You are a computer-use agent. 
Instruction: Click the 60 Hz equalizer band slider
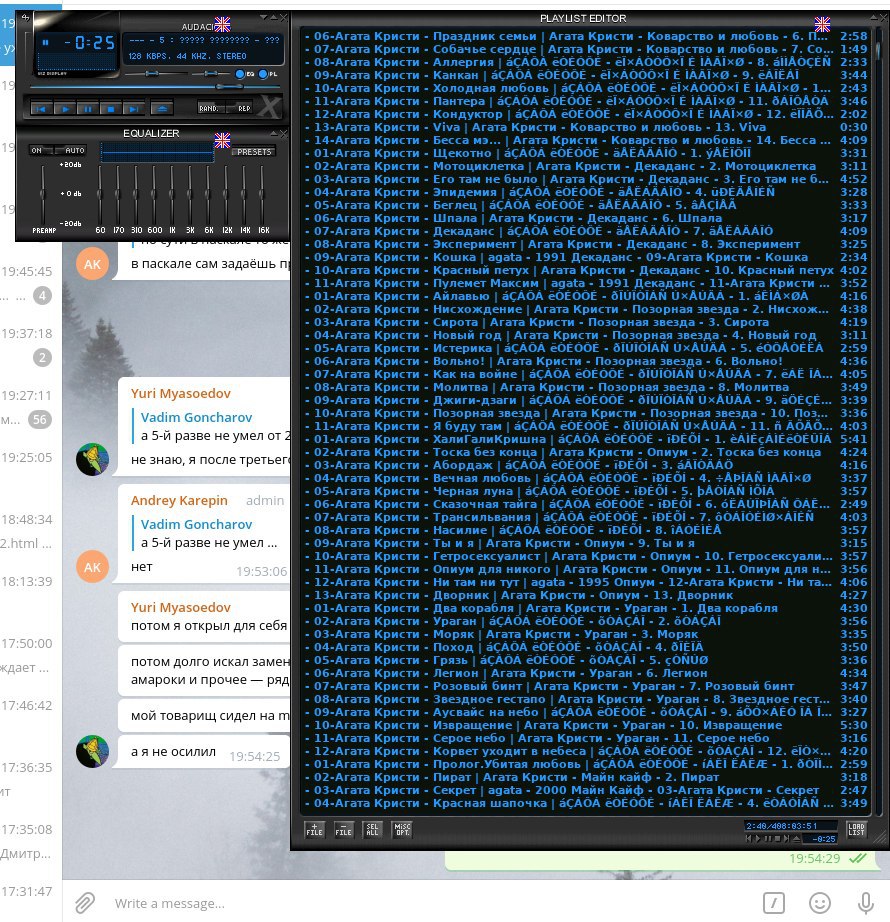coord(101,193)
